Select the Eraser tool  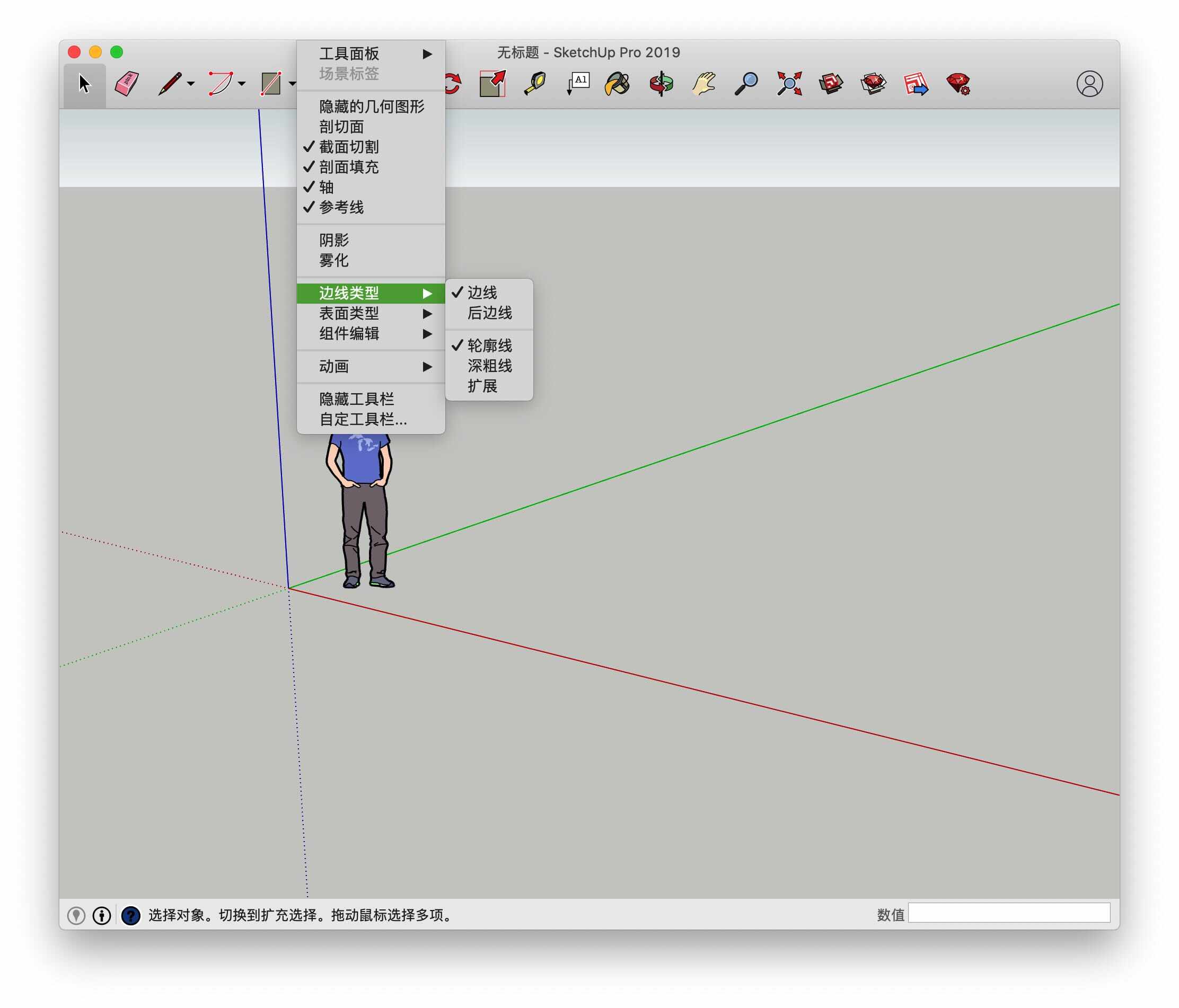point(126,84)
